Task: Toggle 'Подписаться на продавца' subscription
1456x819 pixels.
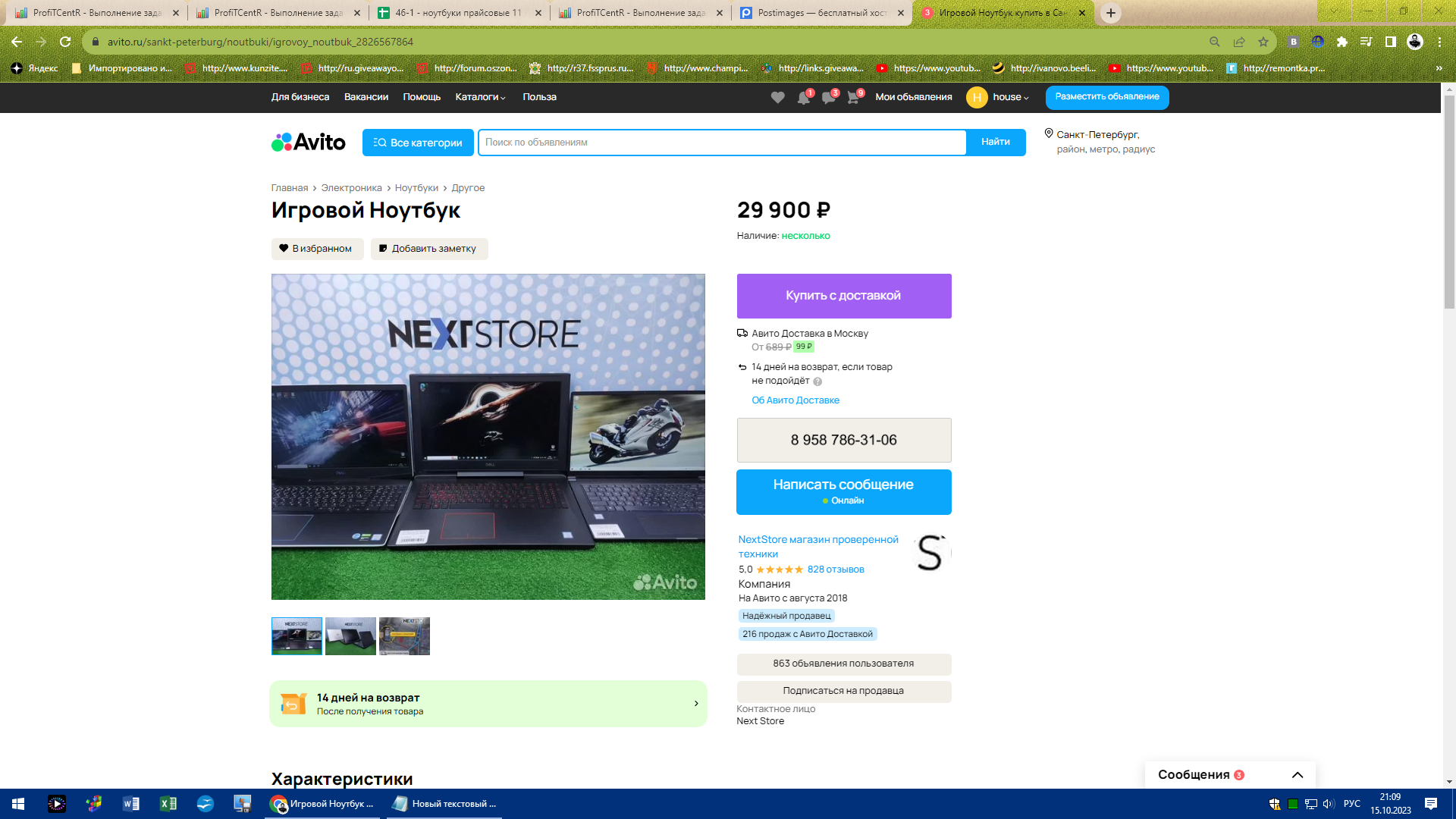Action: coord(843,691)
